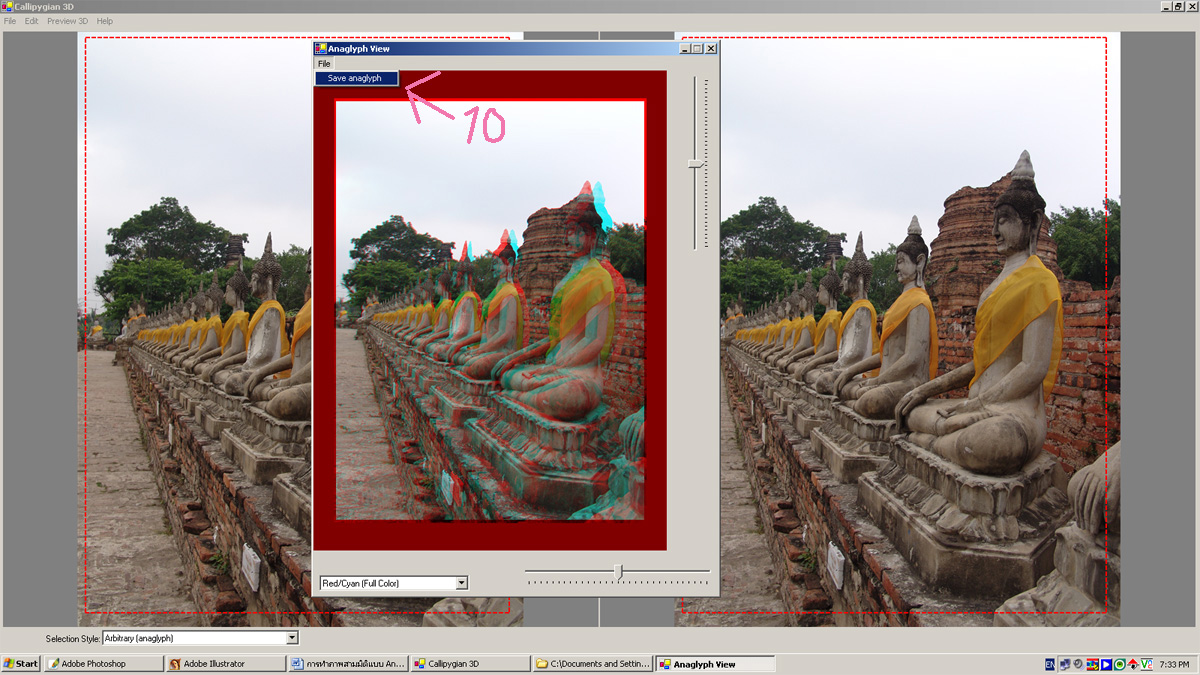Click the vertical slider thumb in Anaglyph View

(x=697, y=163)
